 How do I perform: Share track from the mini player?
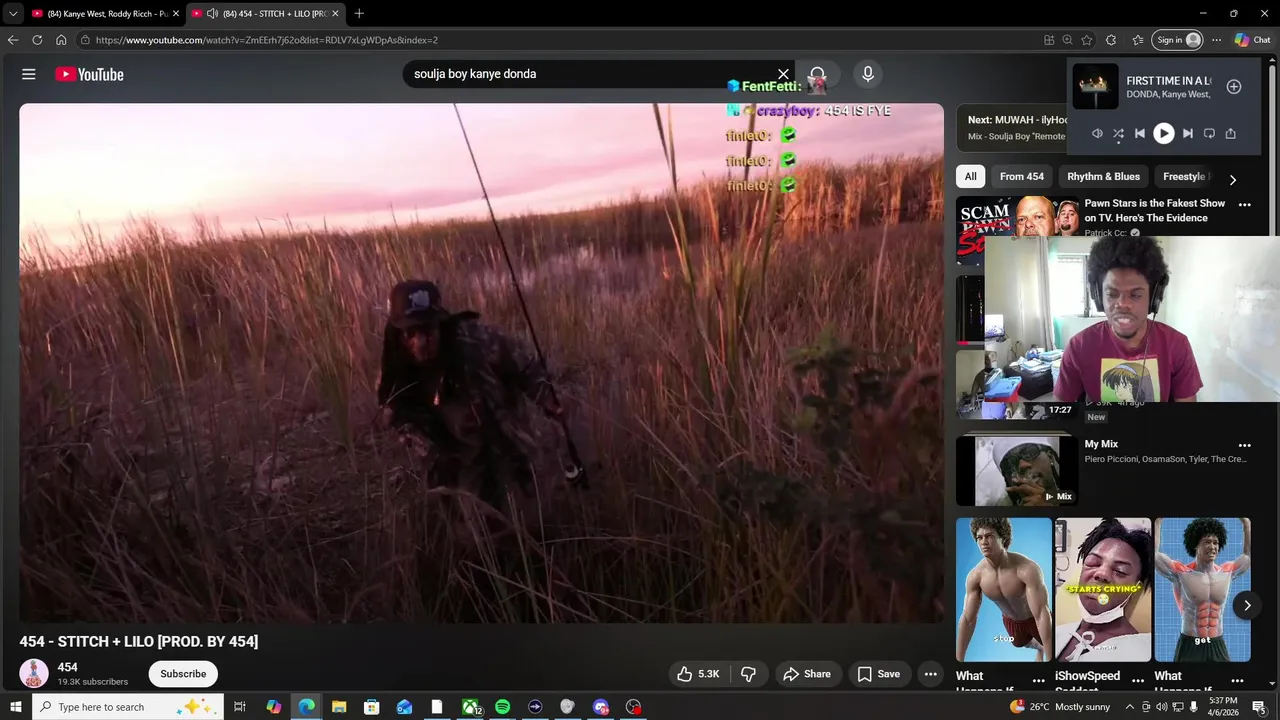point(1230,133)
